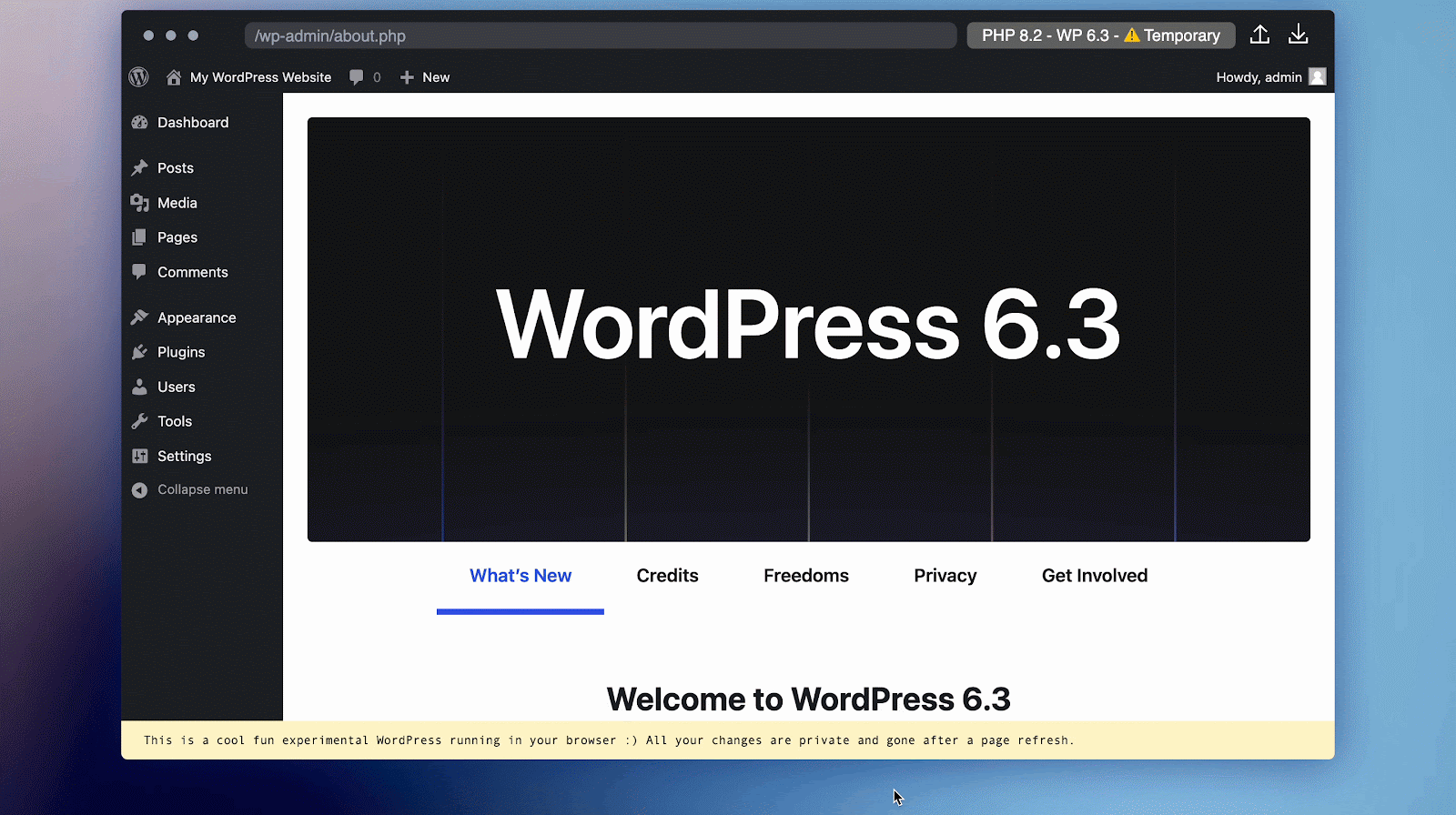The width and height of the screenshot is (1456, 815).
Task: Switch to the Credits tab
Action: tap(667, 576)
